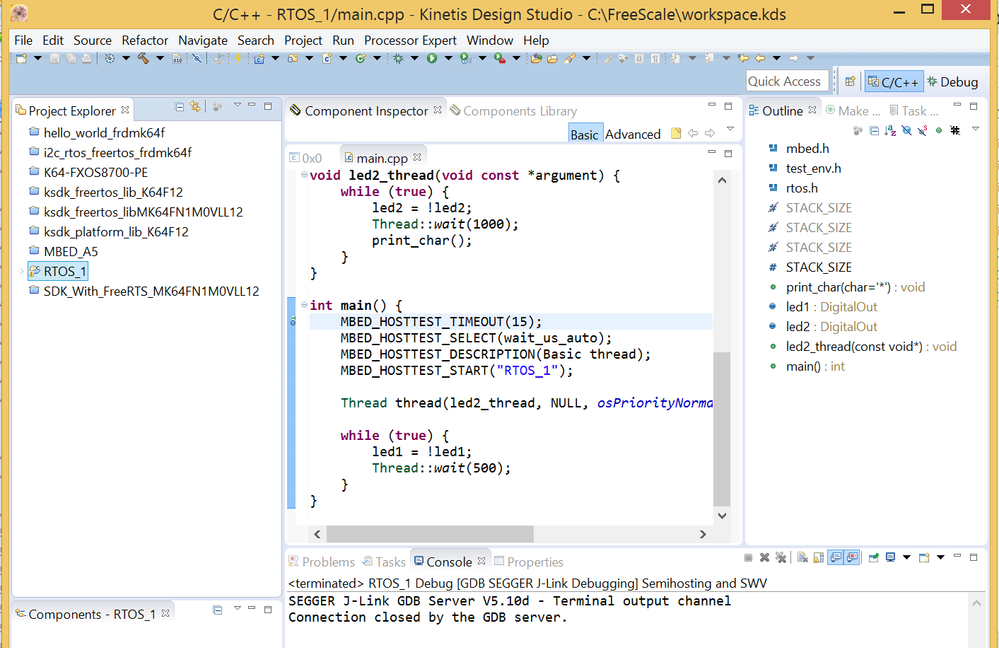
Task: Click the New C++ Class green icon
Action: pos(360,59)
